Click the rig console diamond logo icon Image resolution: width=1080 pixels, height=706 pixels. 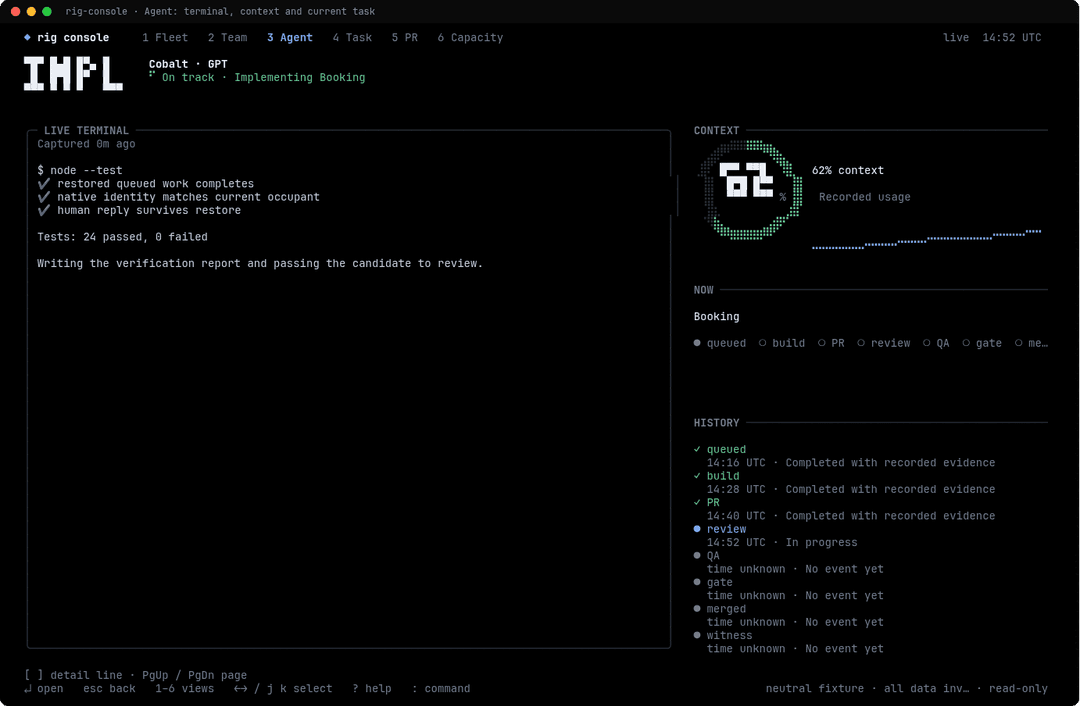[28, 37]
